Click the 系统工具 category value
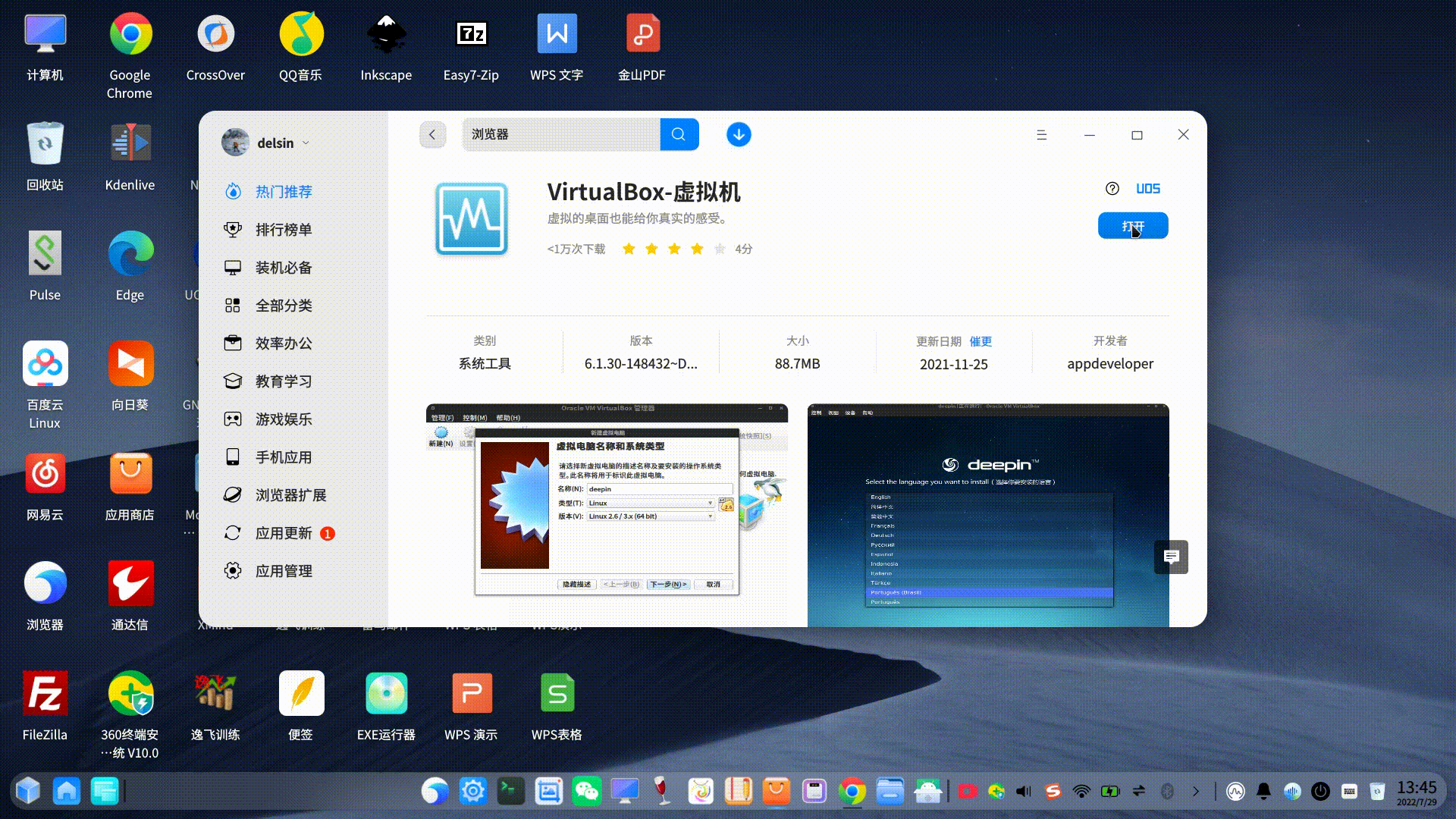The width and height of the screenshot is (1456, 819). [x=485, y=364]
